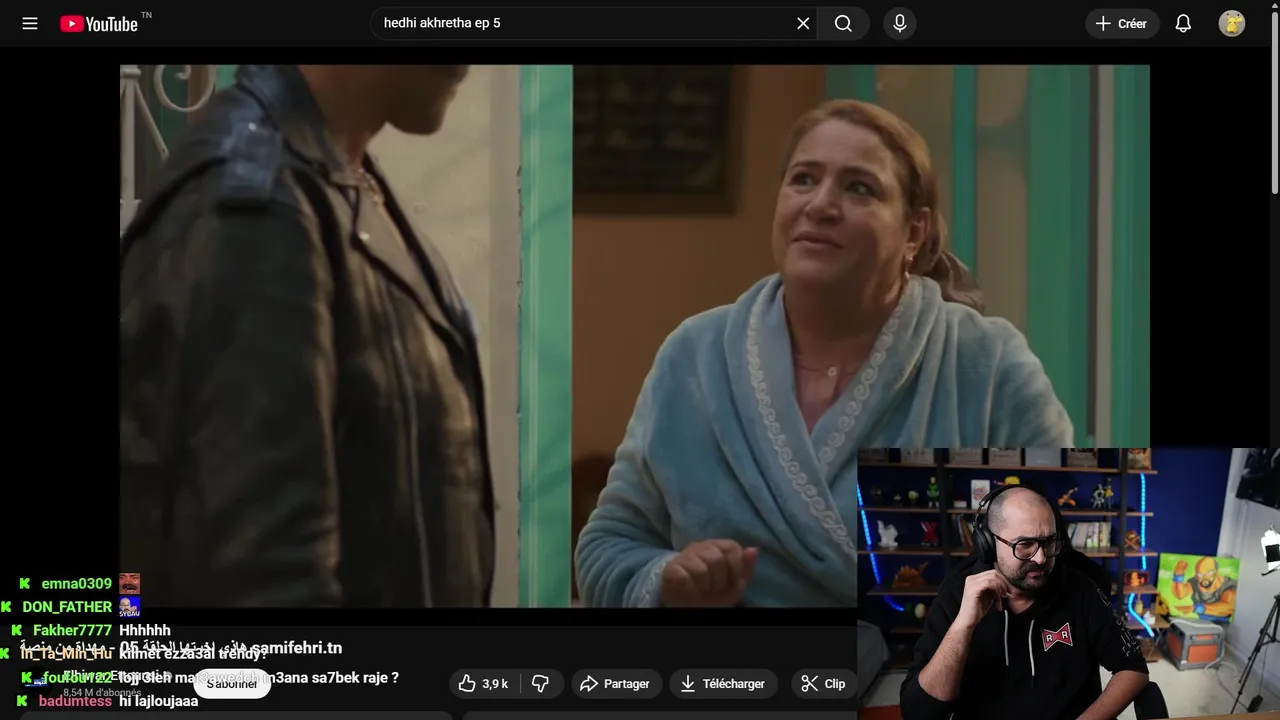Select chat username badumtess
Viewport: 1280px width, 720px height.
(75, 702)
